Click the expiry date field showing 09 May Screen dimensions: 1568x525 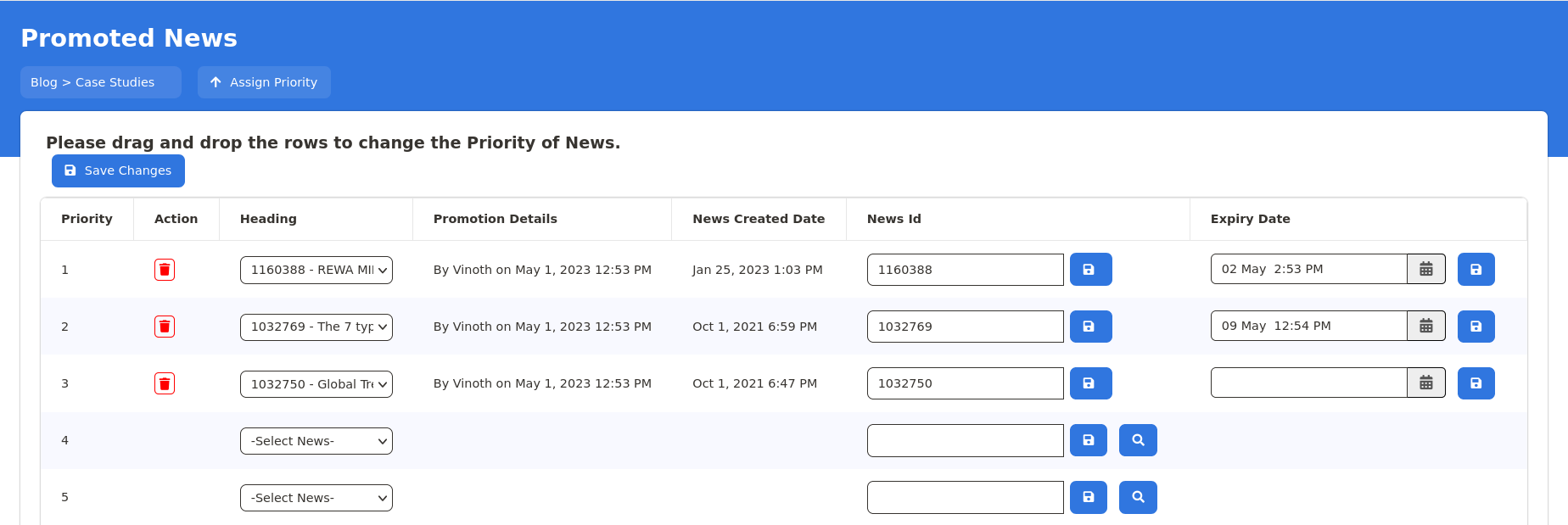1308,327
